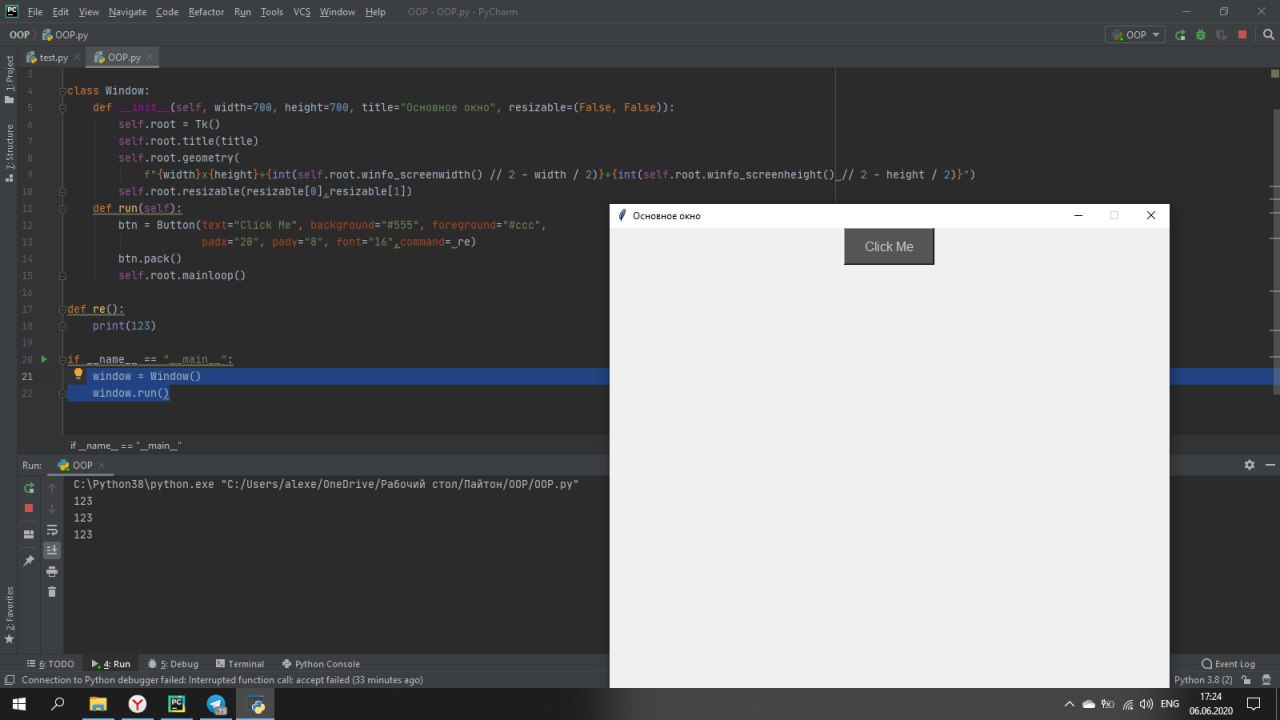Print the Run console output
The width and height of the screenshot is (1280, 720).
pos(52,571)
